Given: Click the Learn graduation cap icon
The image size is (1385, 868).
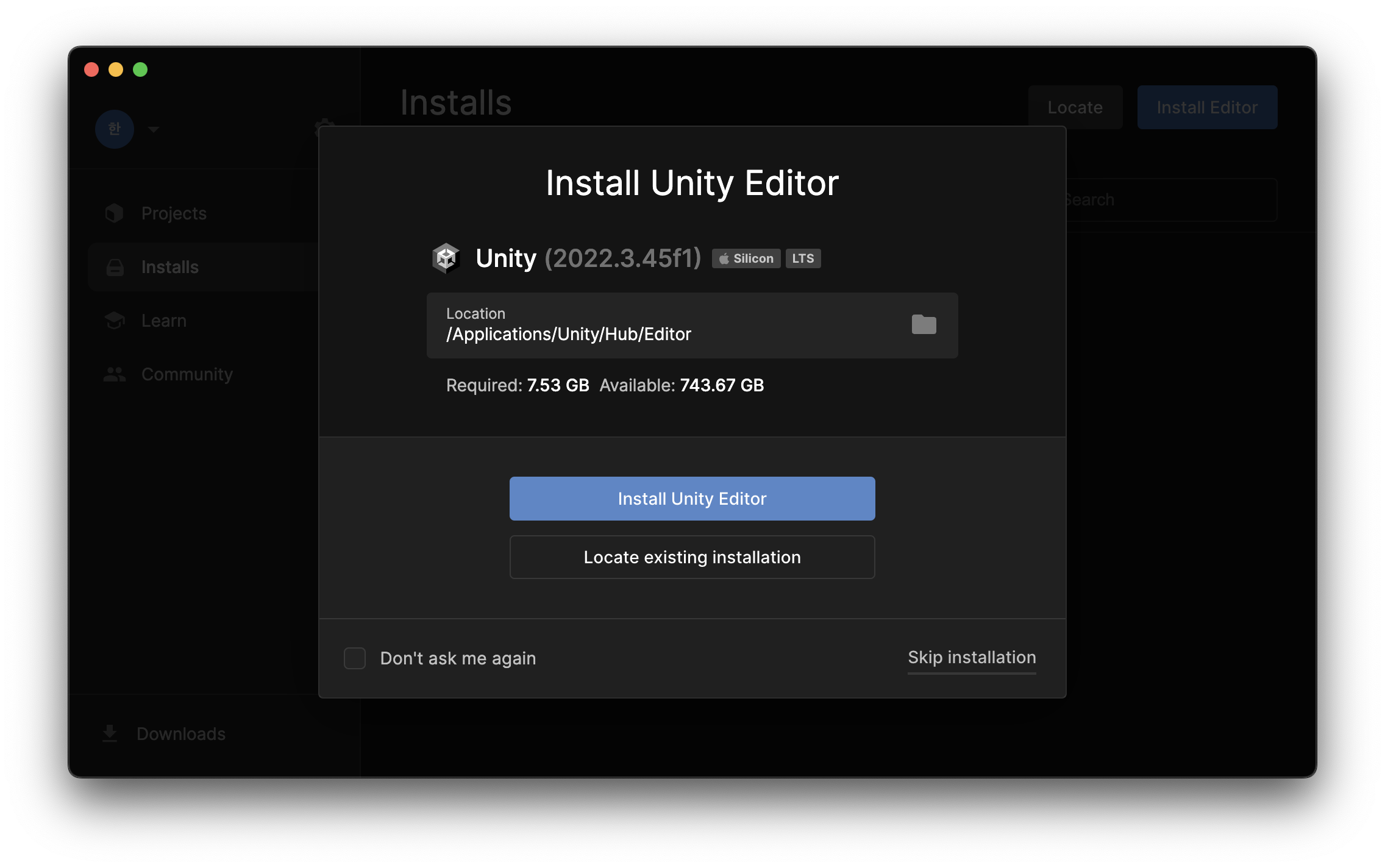Looking at the screenshot, I should 115,321.
